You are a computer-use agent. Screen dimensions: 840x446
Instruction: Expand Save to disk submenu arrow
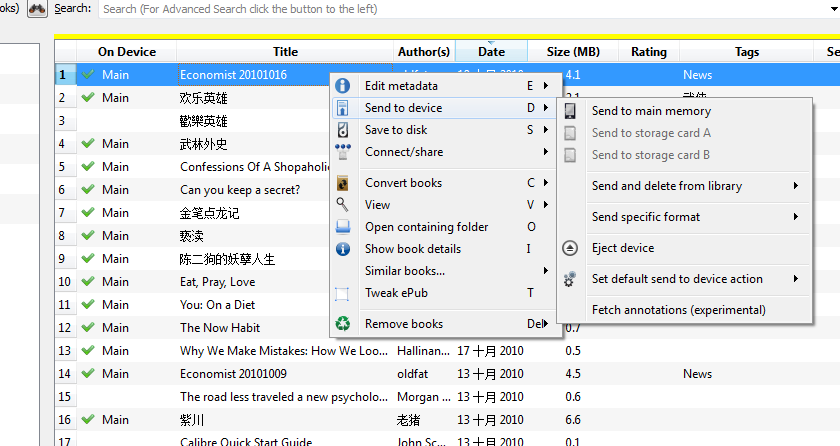click(x=546, y=130)
